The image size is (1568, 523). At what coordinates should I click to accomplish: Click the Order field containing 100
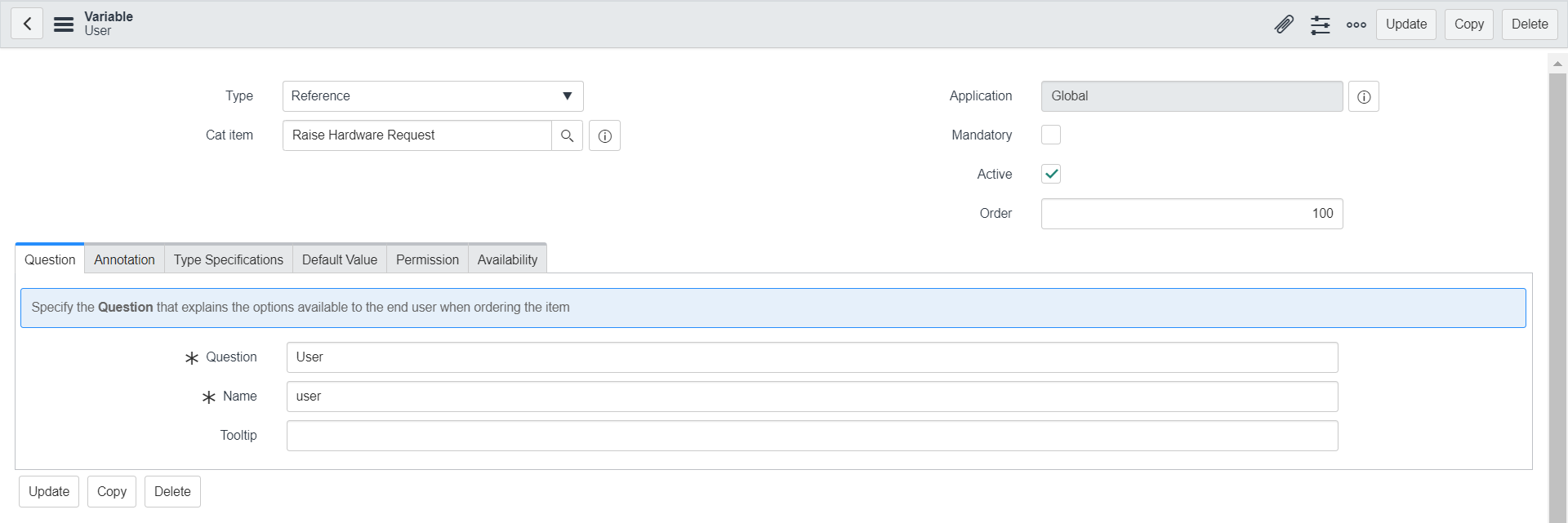[1192, 214]
